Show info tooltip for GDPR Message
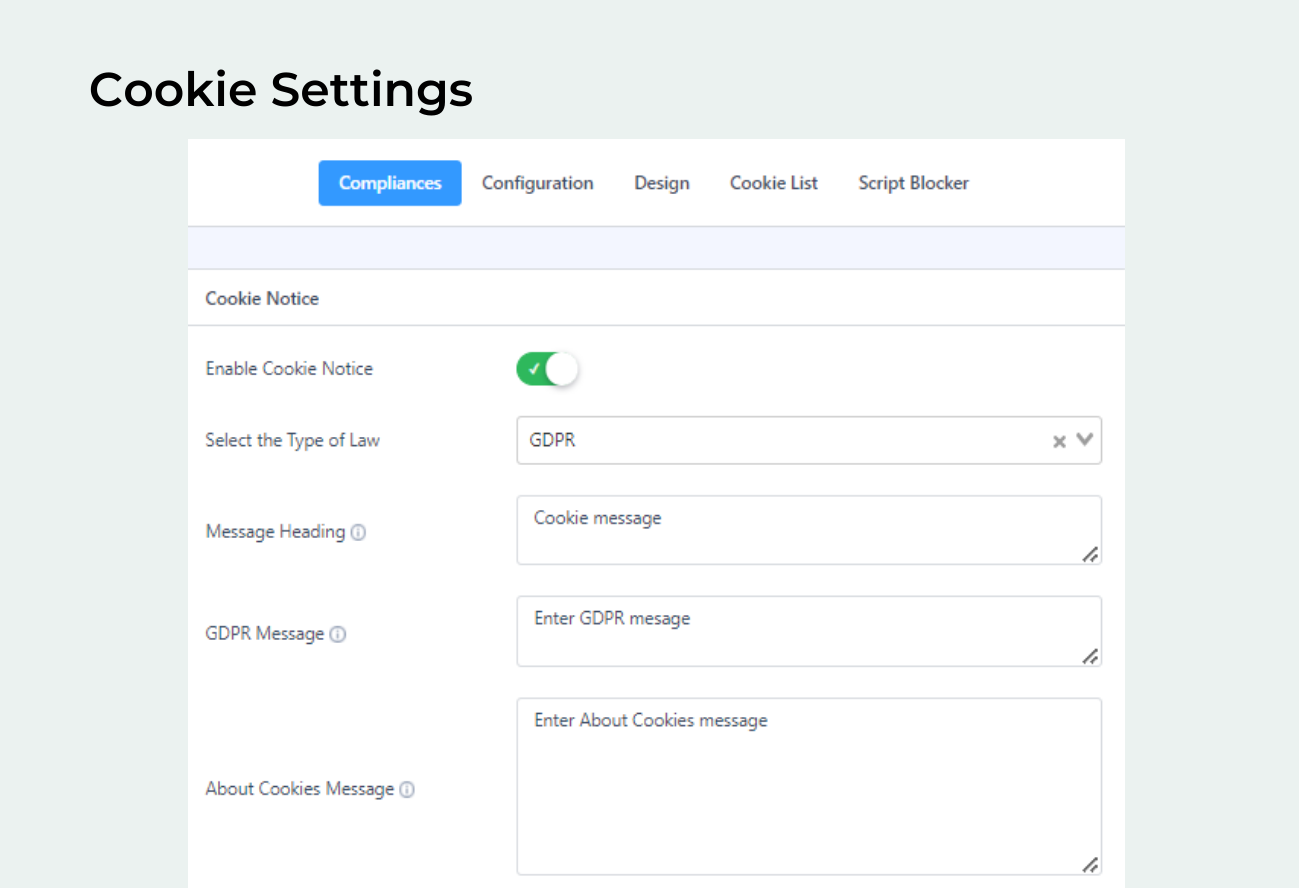This screenshot has height=888, width=1299. pos(338,634)
